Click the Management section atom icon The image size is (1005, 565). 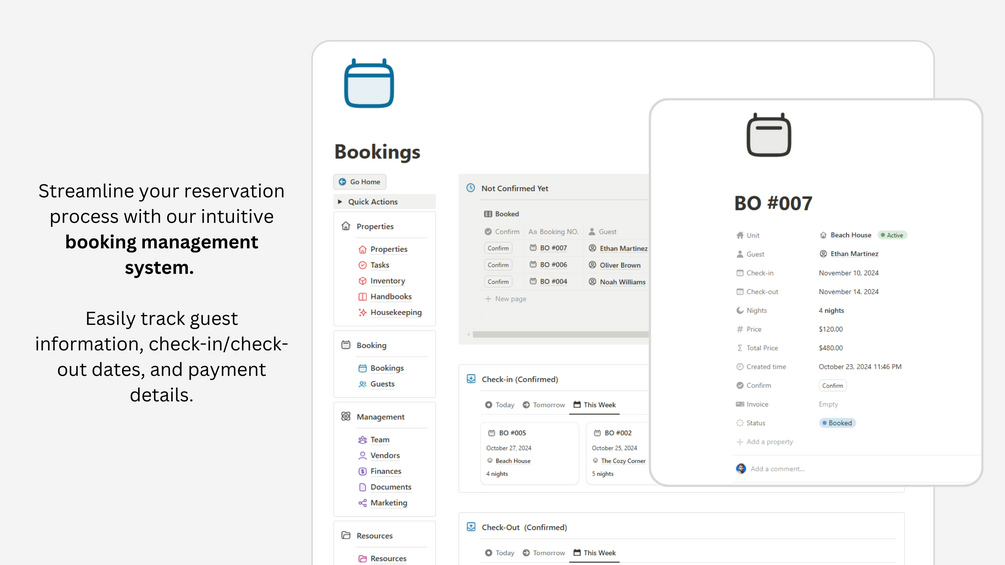pos(346,416)
